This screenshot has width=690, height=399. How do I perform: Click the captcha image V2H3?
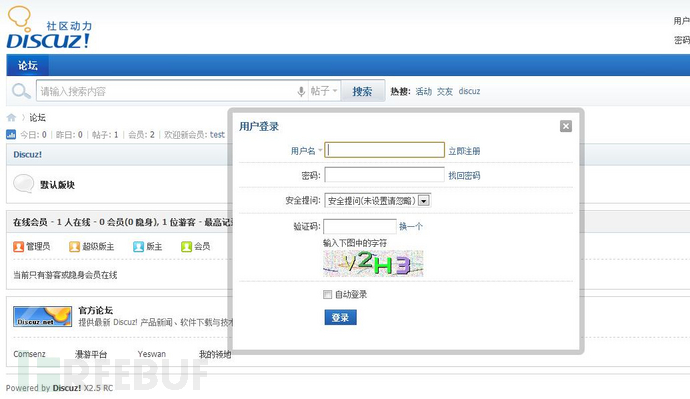click(x=373, y=264)
